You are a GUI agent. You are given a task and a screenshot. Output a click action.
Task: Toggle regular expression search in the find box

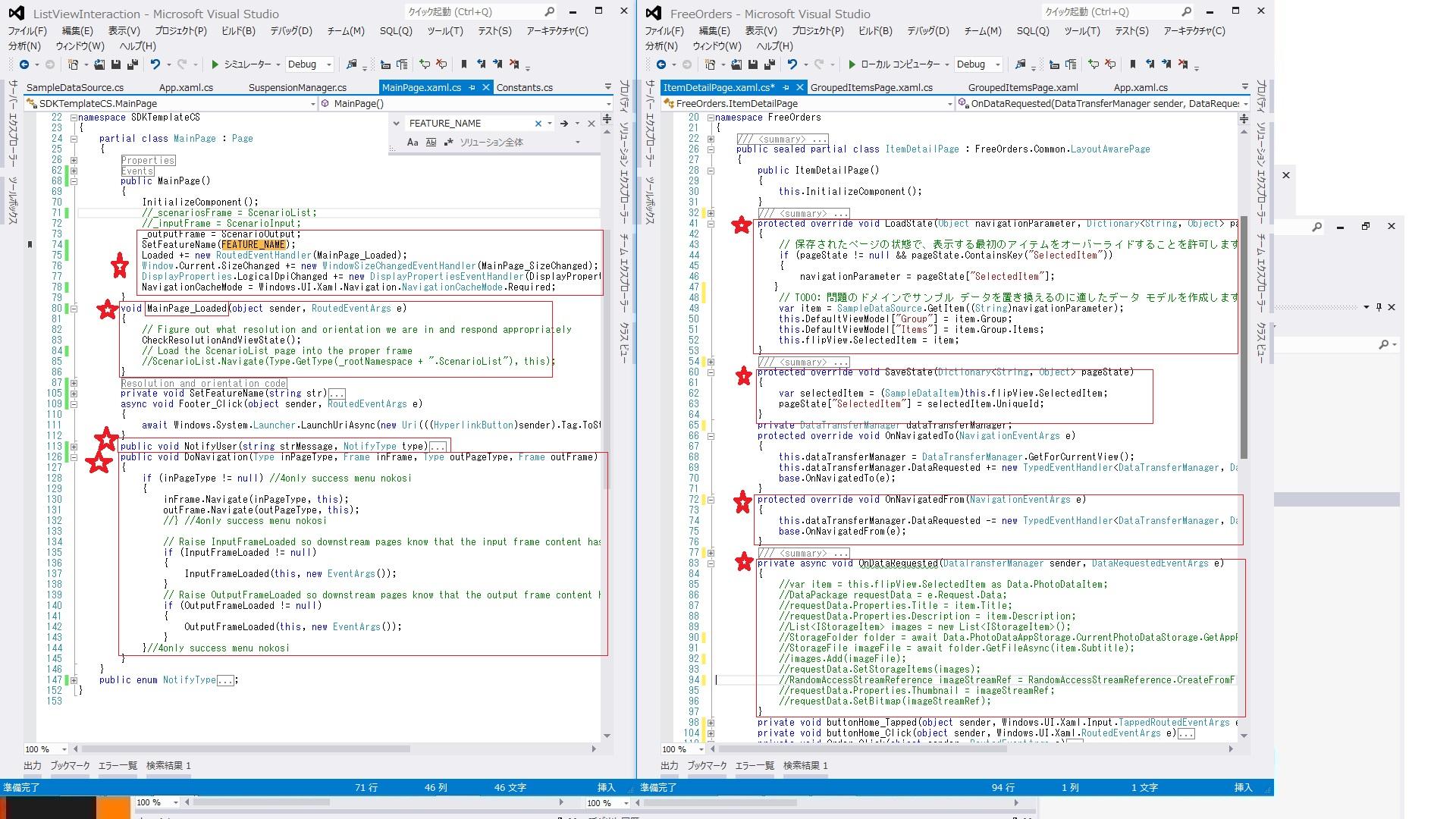pos(449,143)
